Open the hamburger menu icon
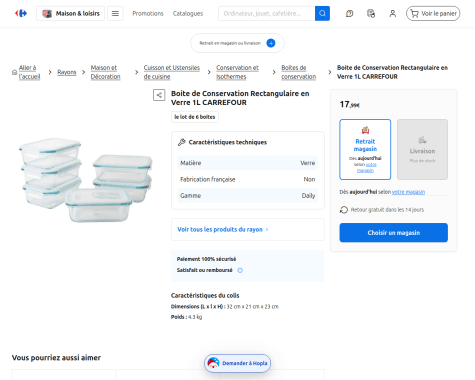This screenshot has height=380, width=475. 115,13
